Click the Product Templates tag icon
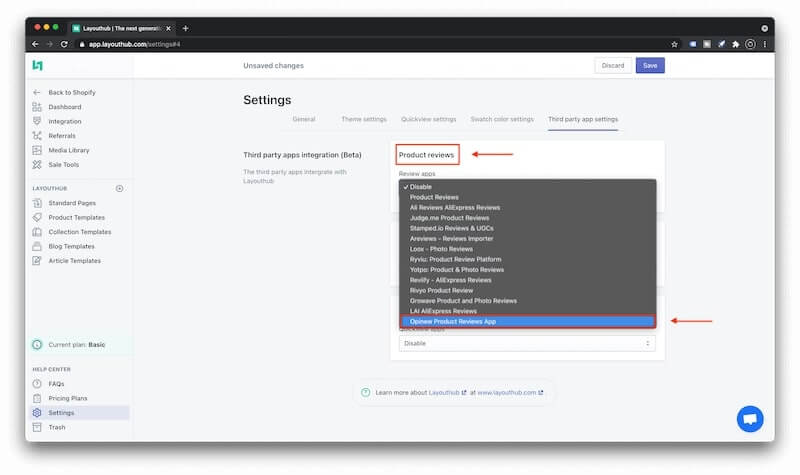The width and height of the screenshot is (800, 475). (37, 217)
